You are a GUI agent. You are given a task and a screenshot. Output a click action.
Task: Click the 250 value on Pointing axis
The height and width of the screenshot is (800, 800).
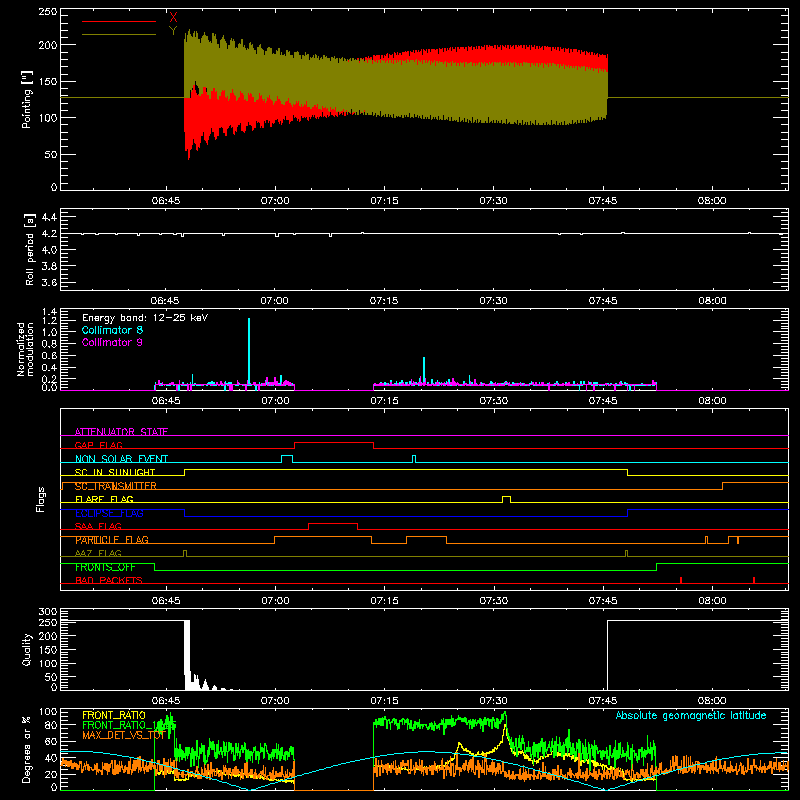click(x=48, y=12)
